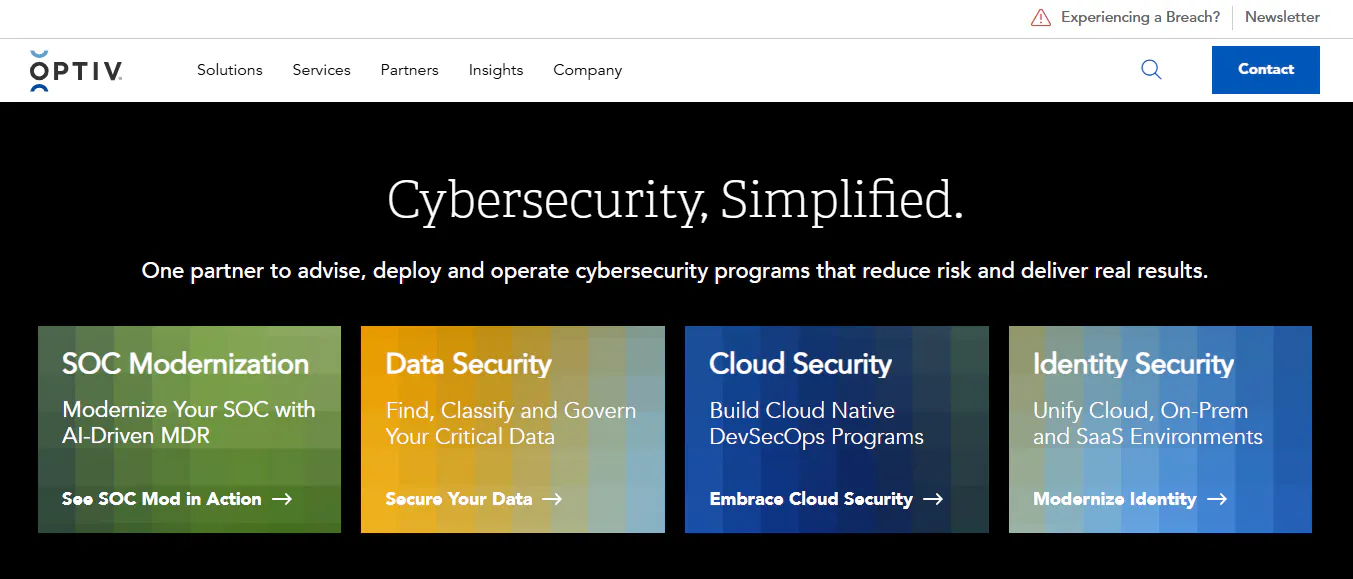Expand the Insights navigation item
Screen dimensions: 1353x579
tap(496, 70)
